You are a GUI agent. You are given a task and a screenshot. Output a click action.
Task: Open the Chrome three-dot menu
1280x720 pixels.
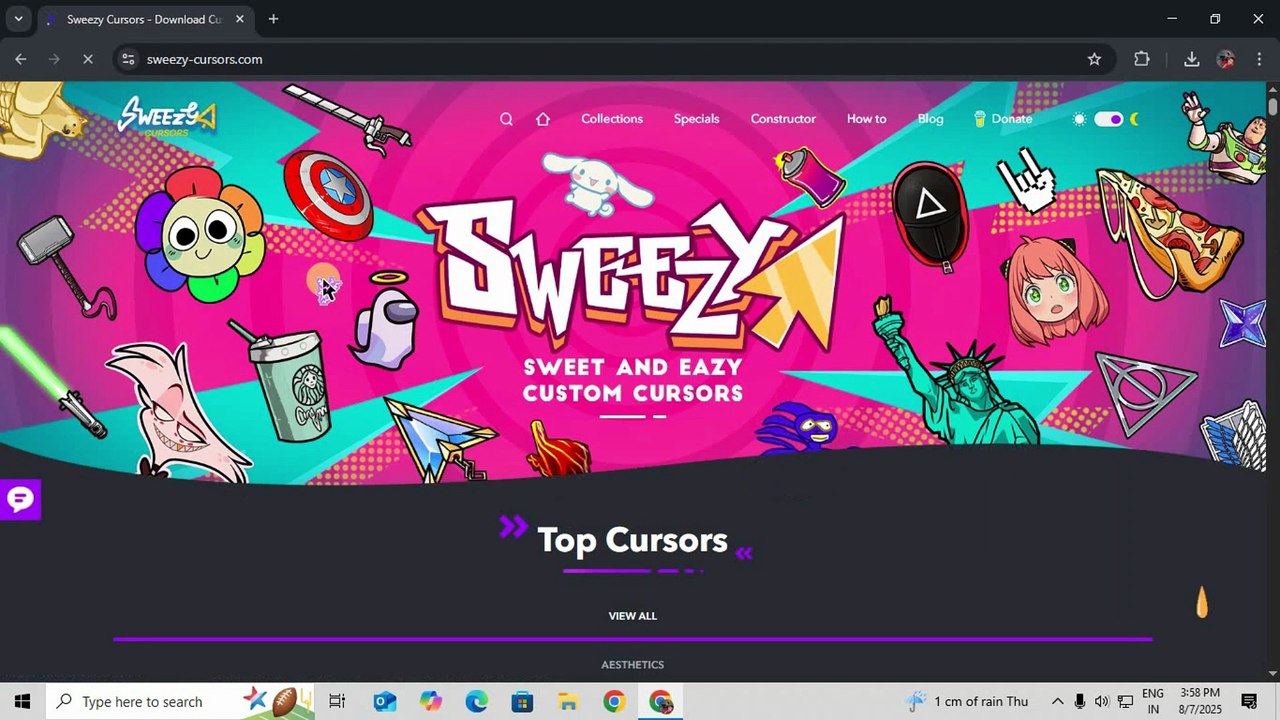[1259, 59]
